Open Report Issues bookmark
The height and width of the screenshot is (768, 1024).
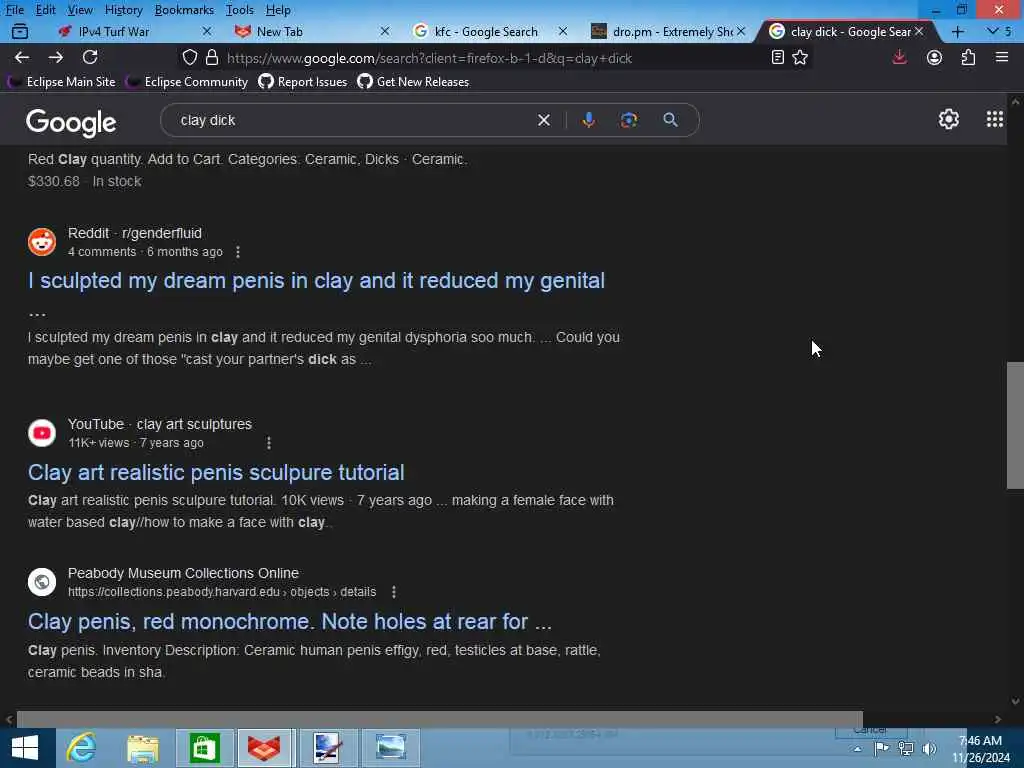point(303,82)
